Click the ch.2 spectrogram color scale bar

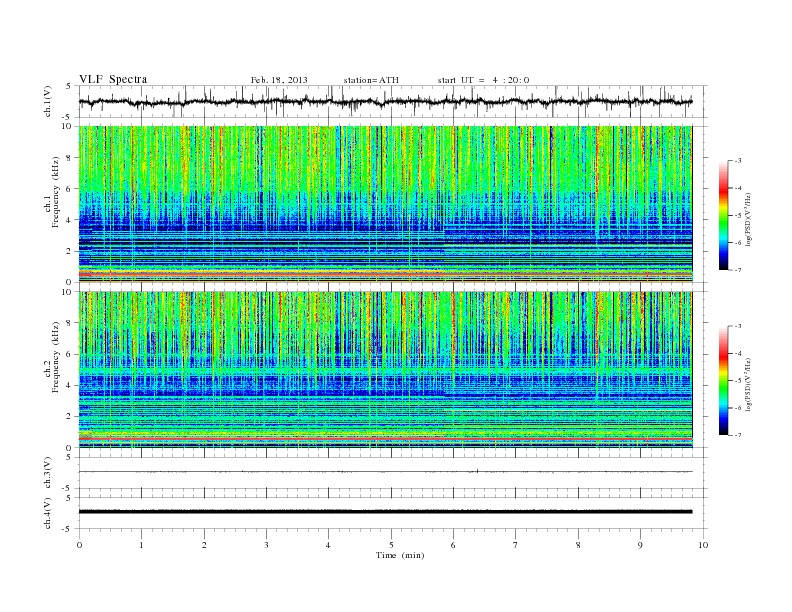[x=724, y=380]
